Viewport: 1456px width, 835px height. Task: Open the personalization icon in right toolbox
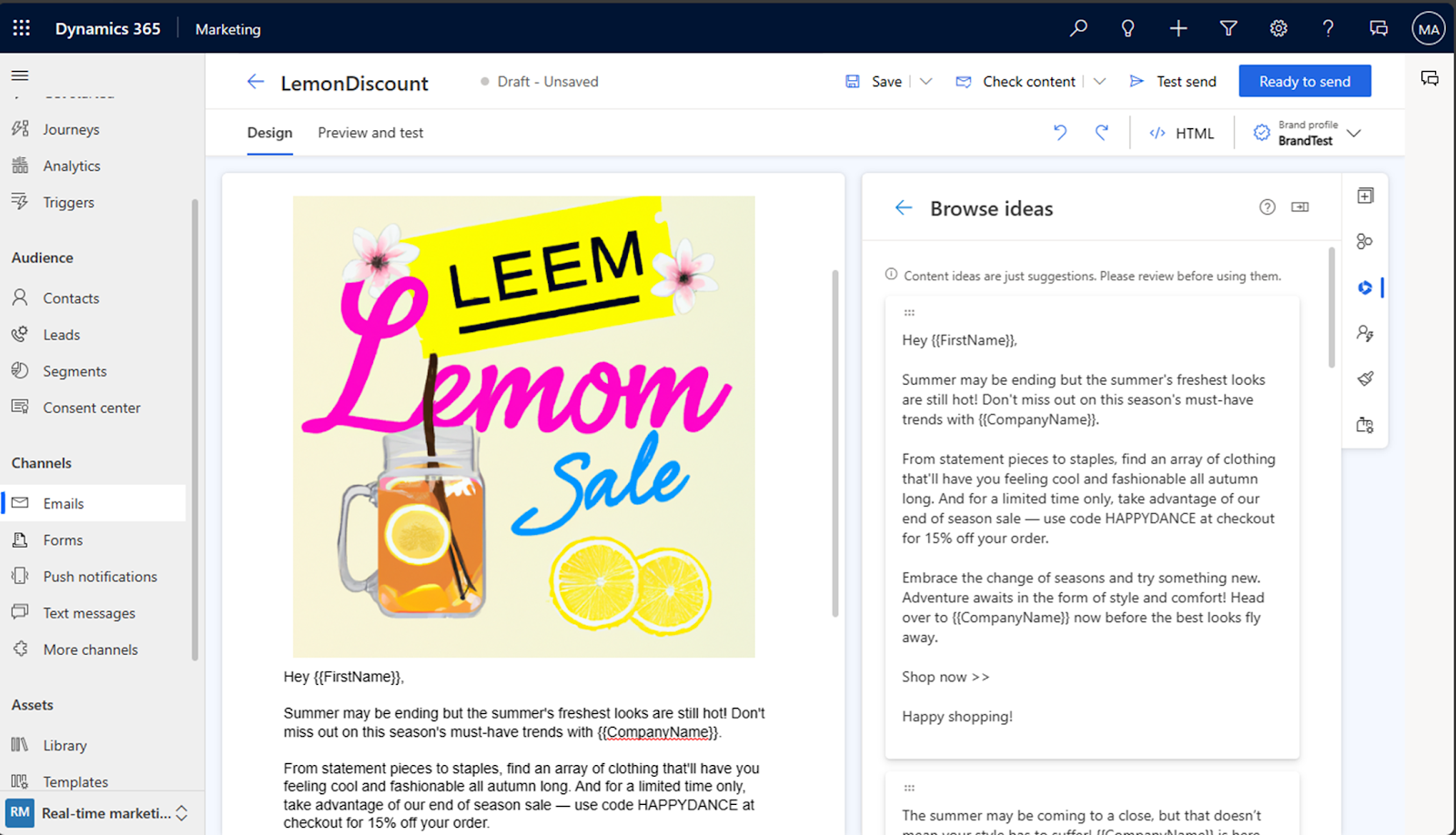coord(1365,241)
